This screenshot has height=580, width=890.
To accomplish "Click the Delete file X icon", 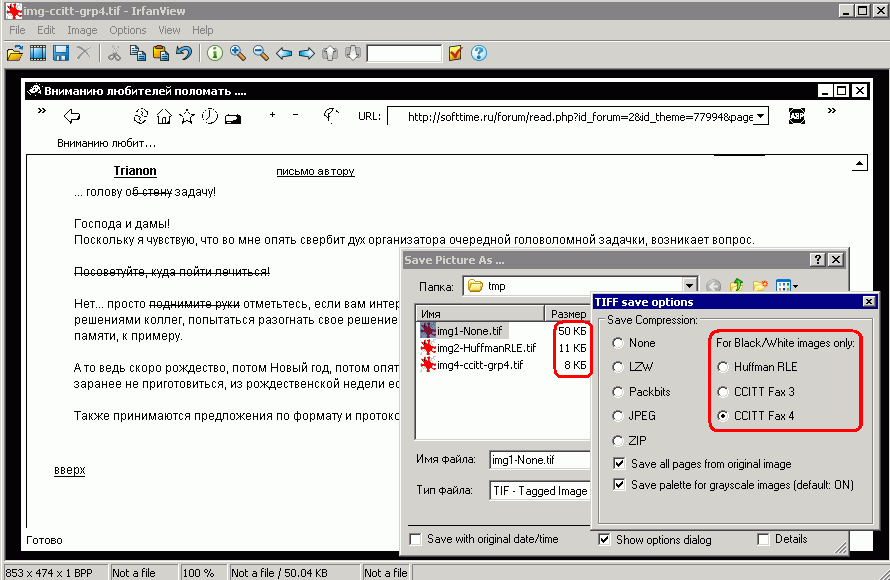I will click(x=84, y=53).
